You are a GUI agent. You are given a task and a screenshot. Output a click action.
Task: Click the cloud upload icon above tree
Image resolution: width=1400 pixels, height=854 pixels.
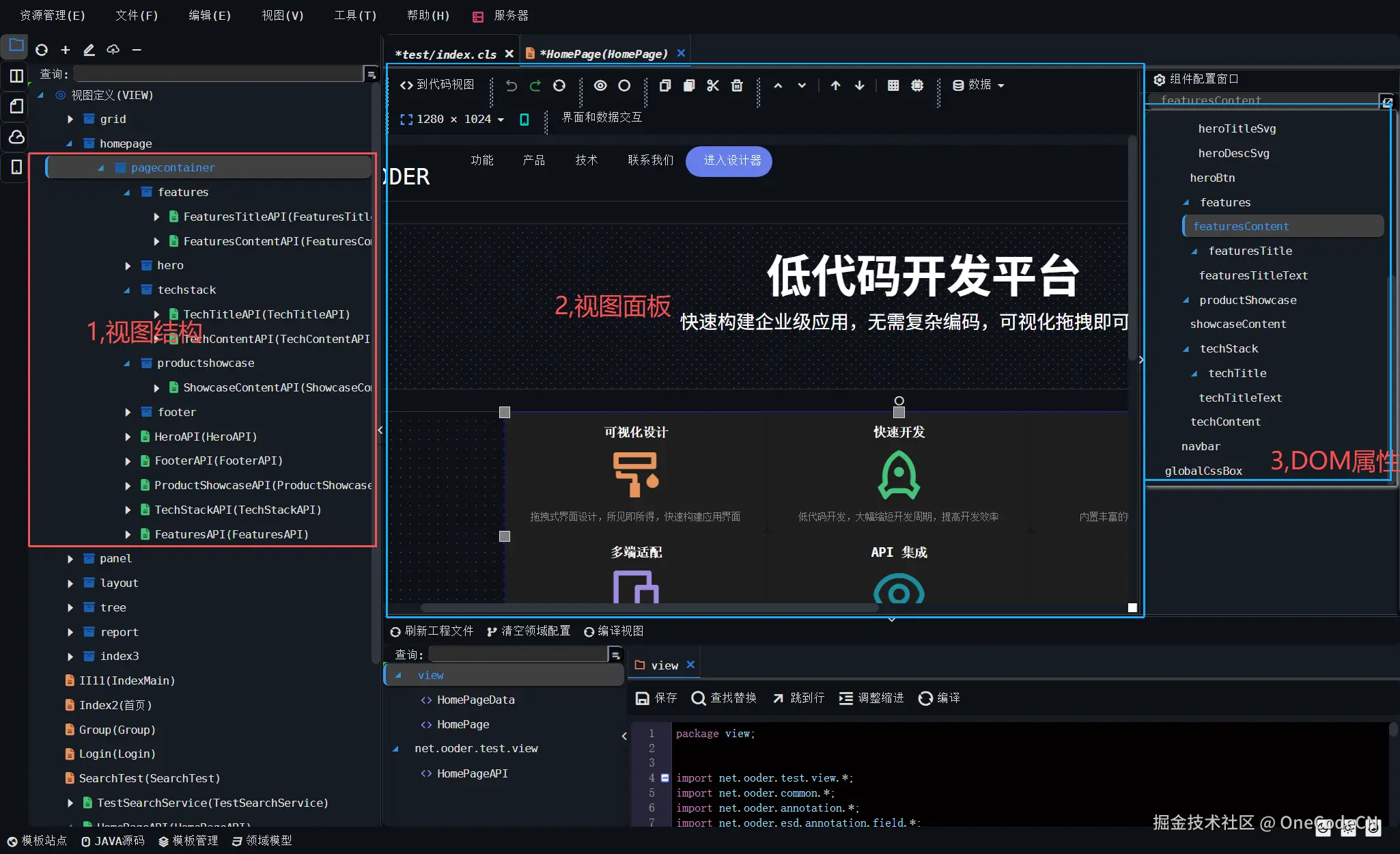pyautogui.click(x=113, y=50)
